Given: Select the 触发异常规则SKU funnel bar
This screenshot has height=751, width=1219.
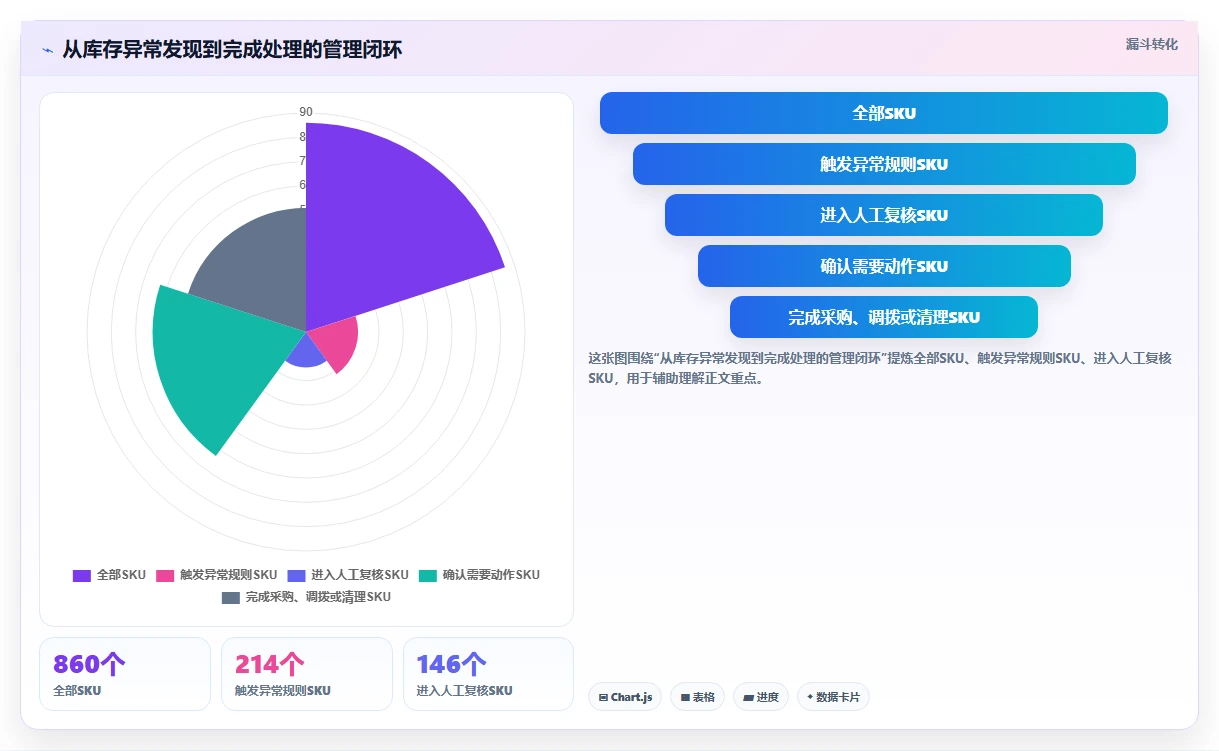Looking at the screenshot, I should click(884, 164).
